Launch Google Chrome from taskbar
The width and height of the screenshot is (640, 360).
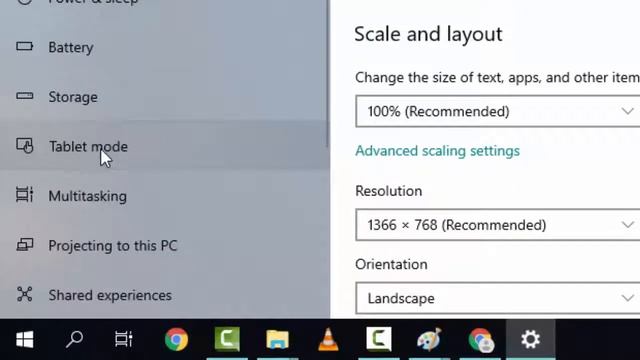[176, 339]
